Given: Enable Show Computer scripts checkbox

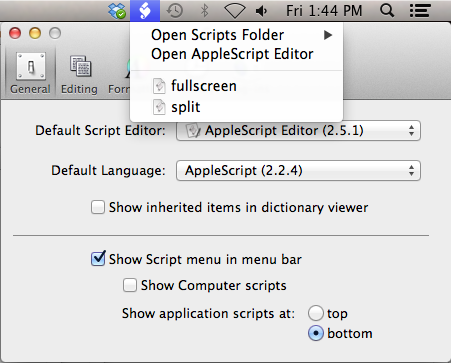Looking at the screenshot, I should tap(130, 285).
